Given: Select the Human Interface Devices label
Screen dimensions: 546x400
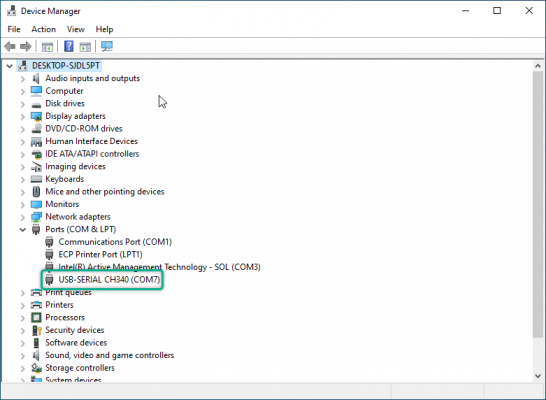Looking at the screenshot, I should (91, 141).
